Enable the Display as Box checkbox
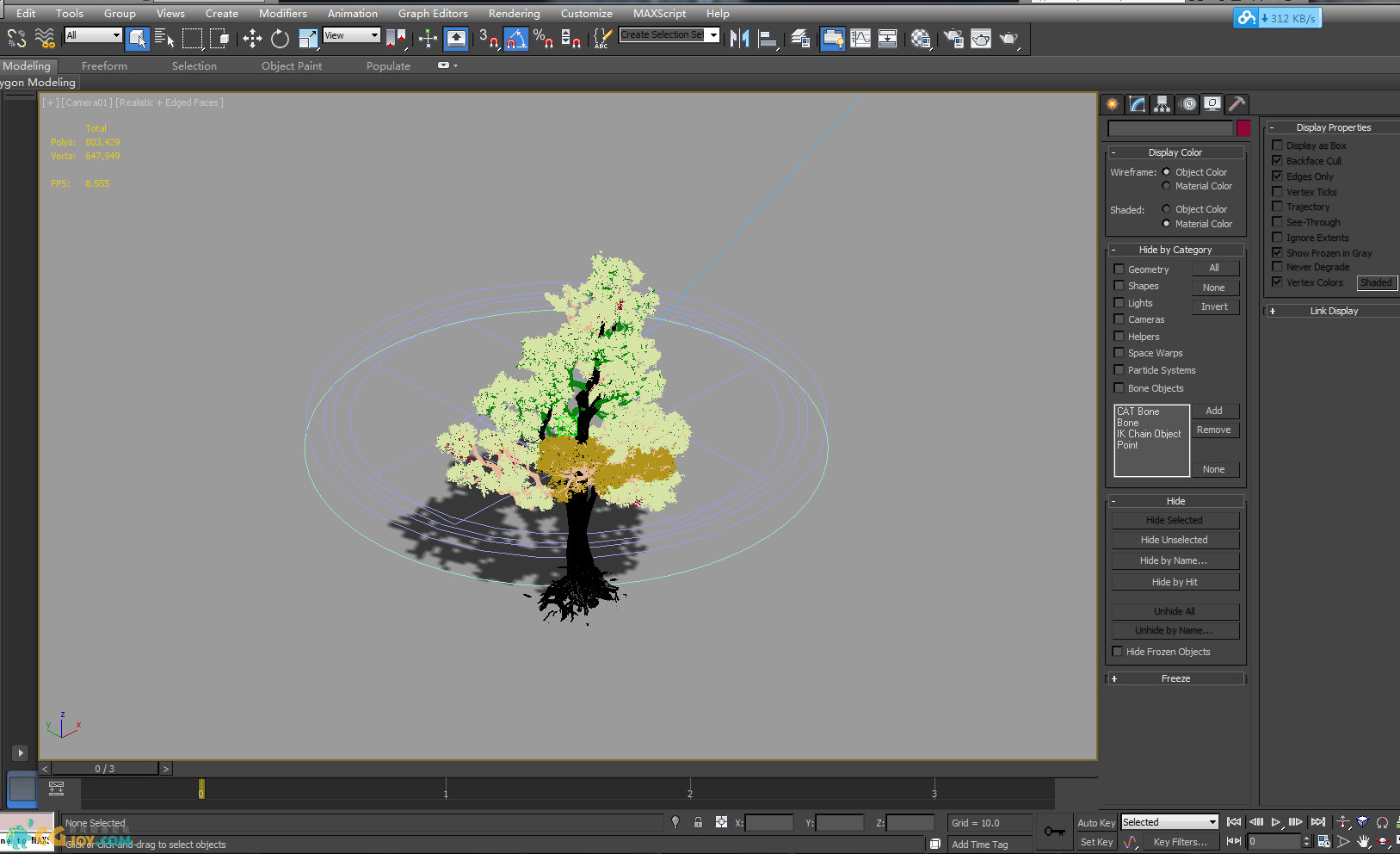Screen dimensions: 1400x854 pyautogui.click(x=1277, y=145)
